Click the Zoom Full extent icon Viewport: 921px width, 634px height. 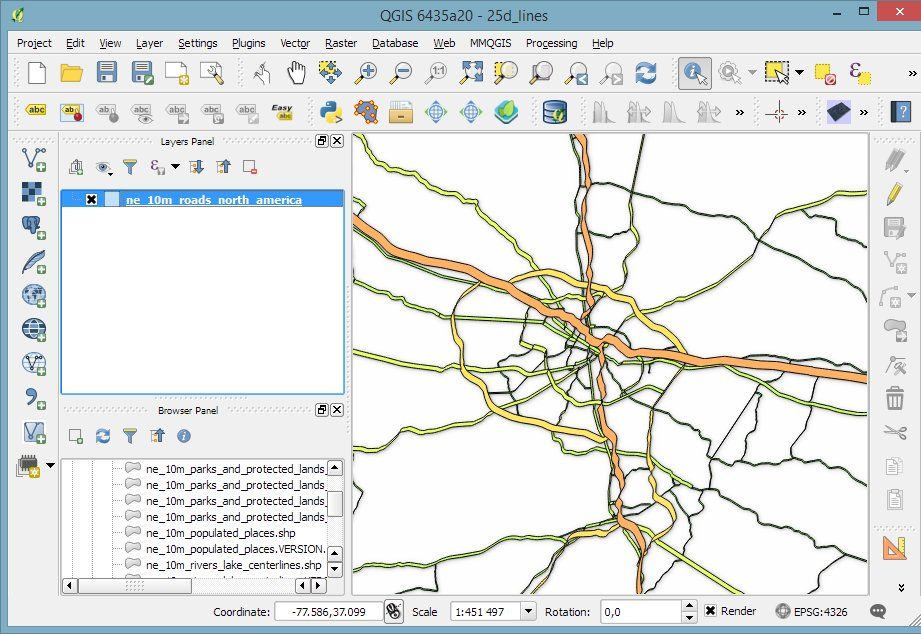471,73
